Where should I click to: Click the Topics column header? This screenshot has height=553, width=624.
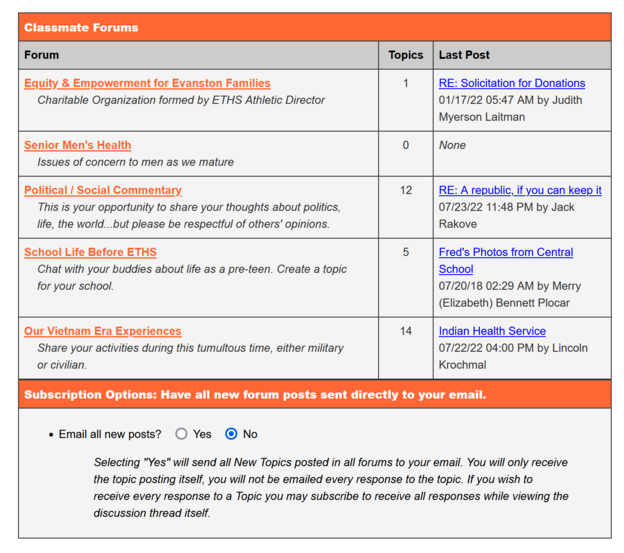point(405,55)
